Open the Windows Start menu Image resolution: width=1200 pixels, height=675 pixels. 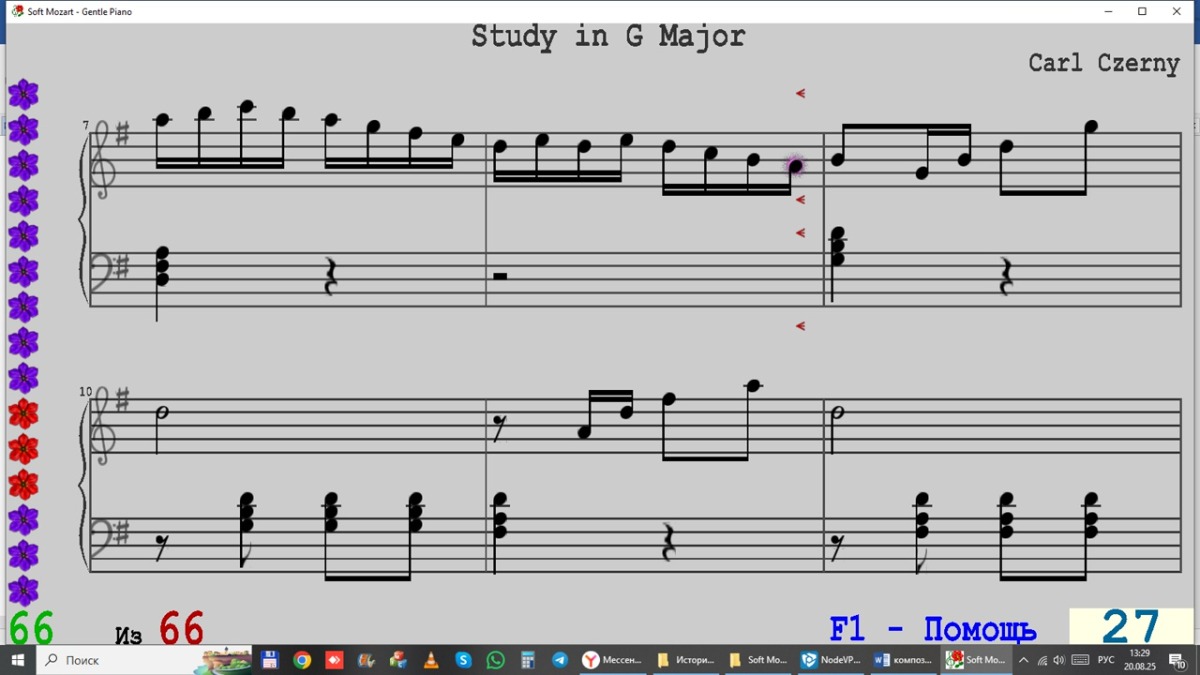click(18, 660)
